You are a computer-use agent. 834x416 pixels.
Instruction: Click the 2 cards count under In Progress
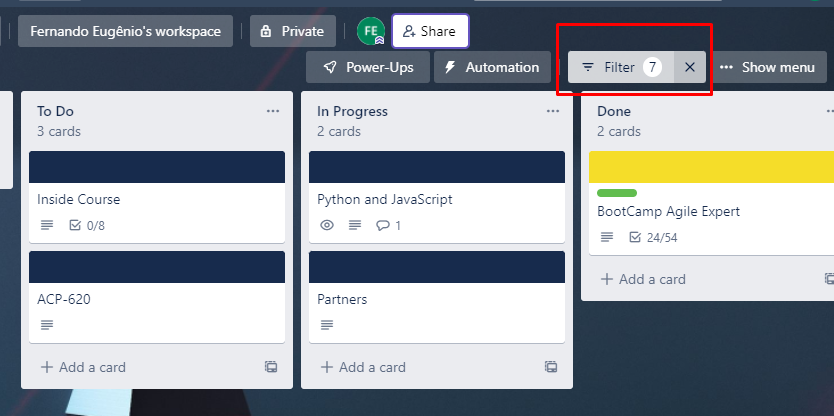point(339,131)
